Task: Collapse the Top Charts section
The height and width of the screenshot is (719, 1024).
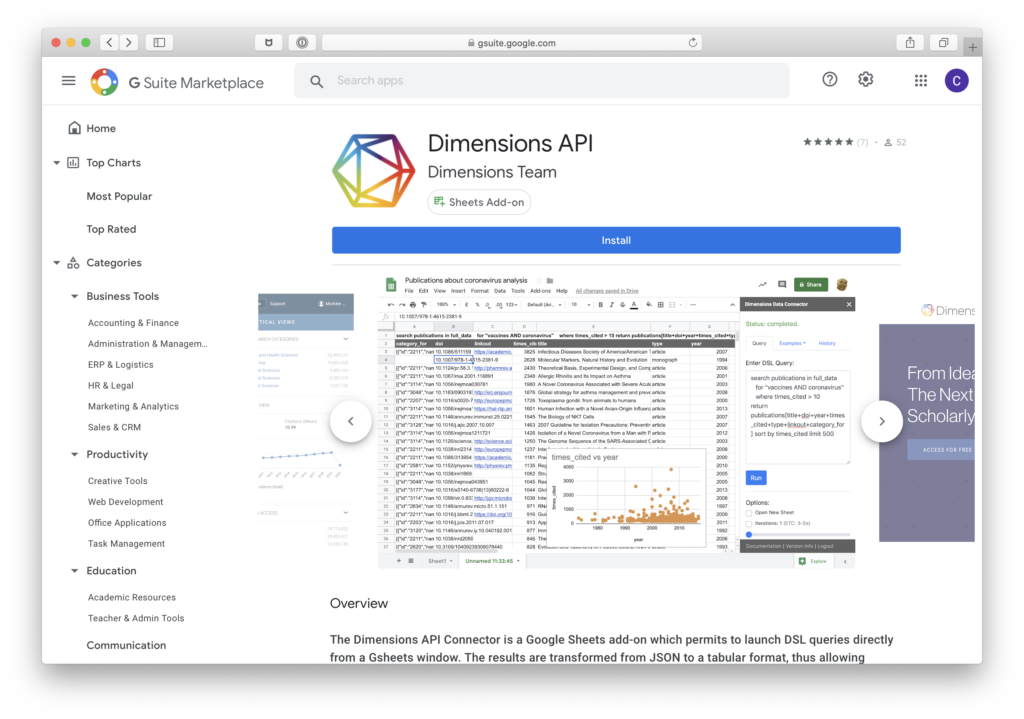Action: tap(56, 163)
